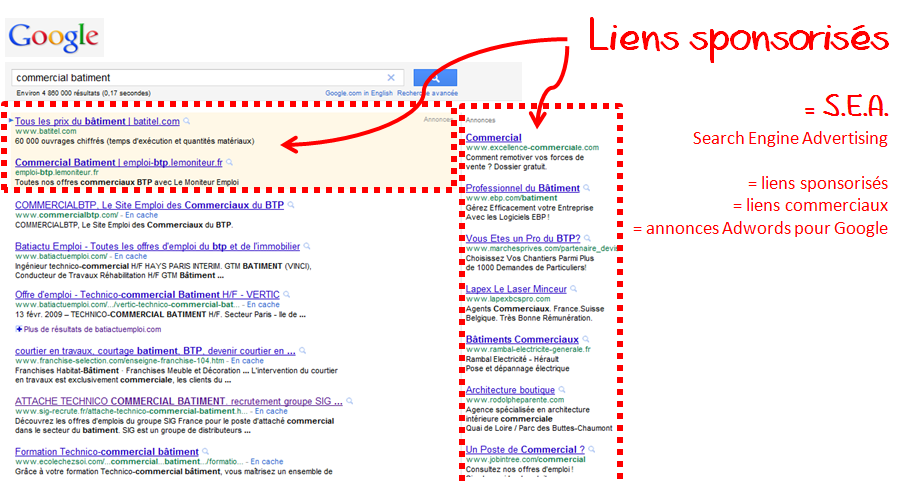
Task: Click magnifier icon beside Batiactu Emploi result
Action: tap(307, 246)
